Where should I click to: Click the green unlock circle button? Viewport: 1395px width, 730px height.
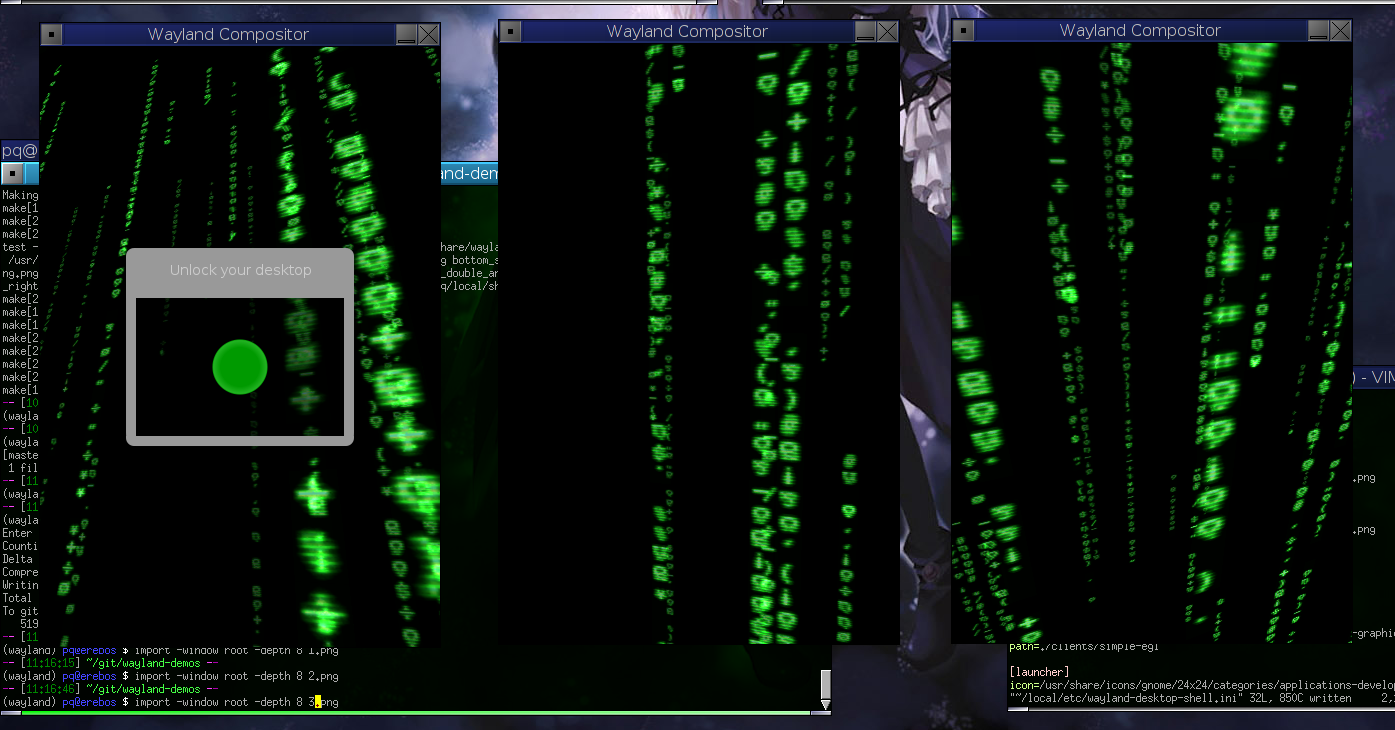(240, 367)
